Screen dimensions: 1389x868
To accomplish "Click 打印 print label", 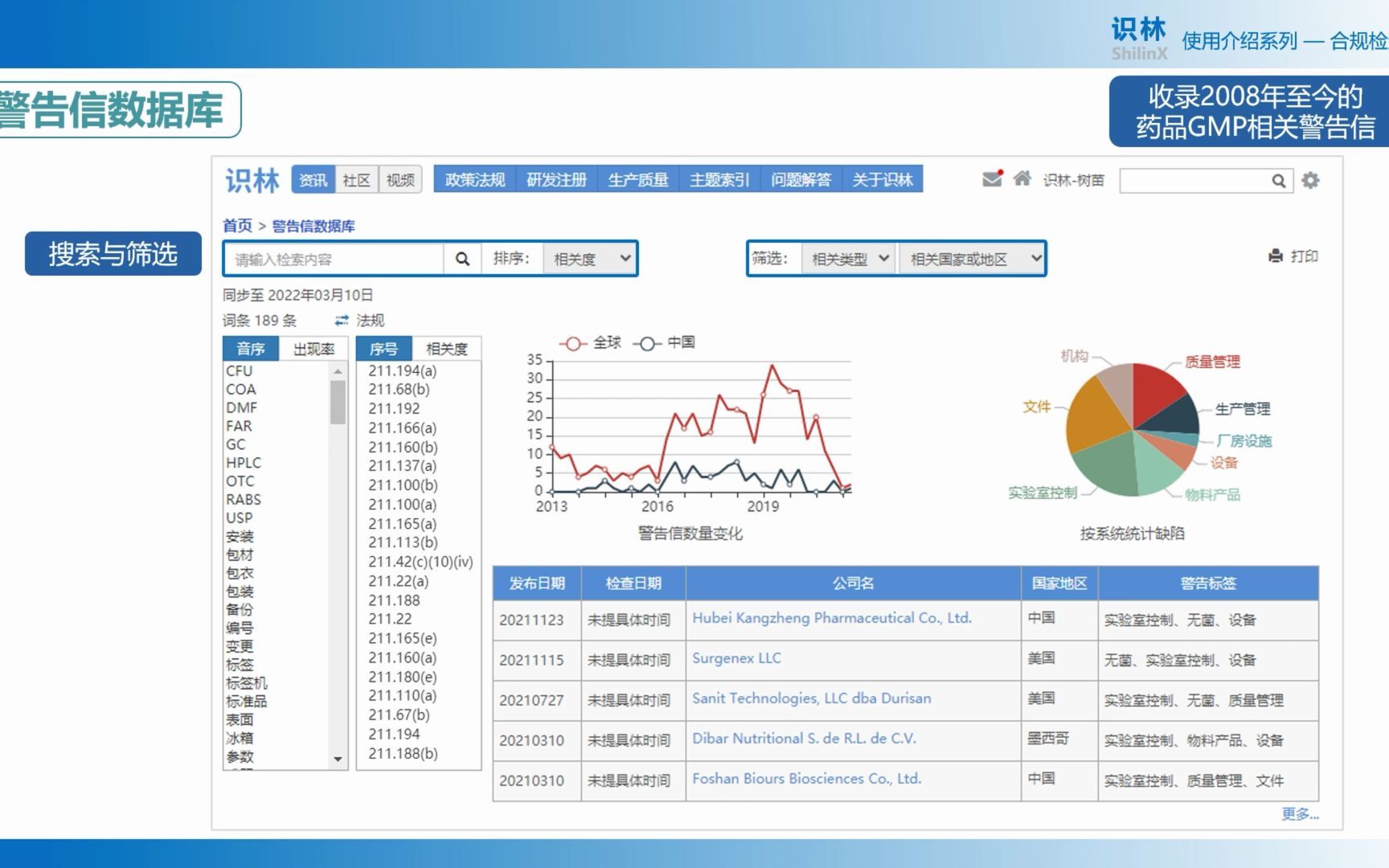I will pos(1304,256).
